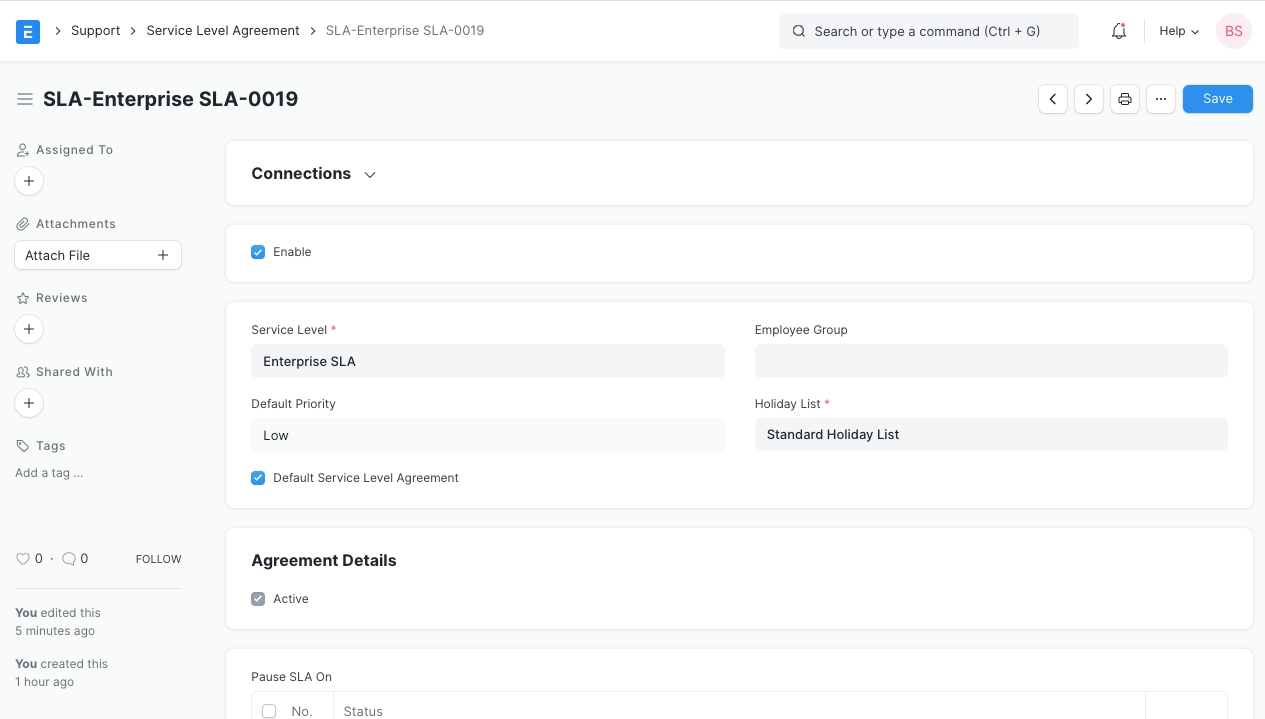Image resolution: width=1265 pixels, height=719 pixels.
Task: Add assignee with the plus under Assigned To
Action: coord(29,181)
